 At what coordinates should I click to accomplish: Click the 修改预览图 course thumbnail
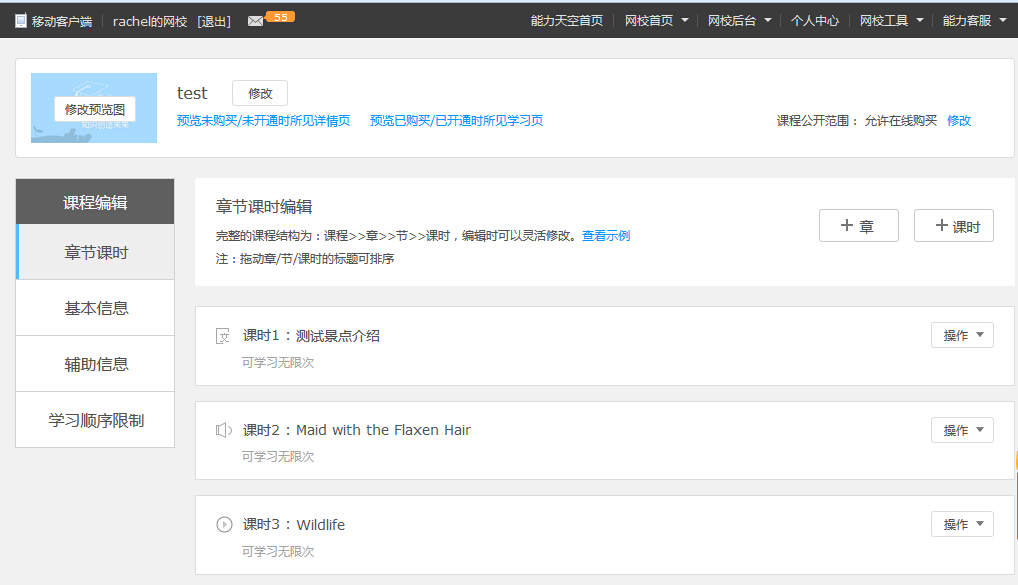tap(94, 109)
